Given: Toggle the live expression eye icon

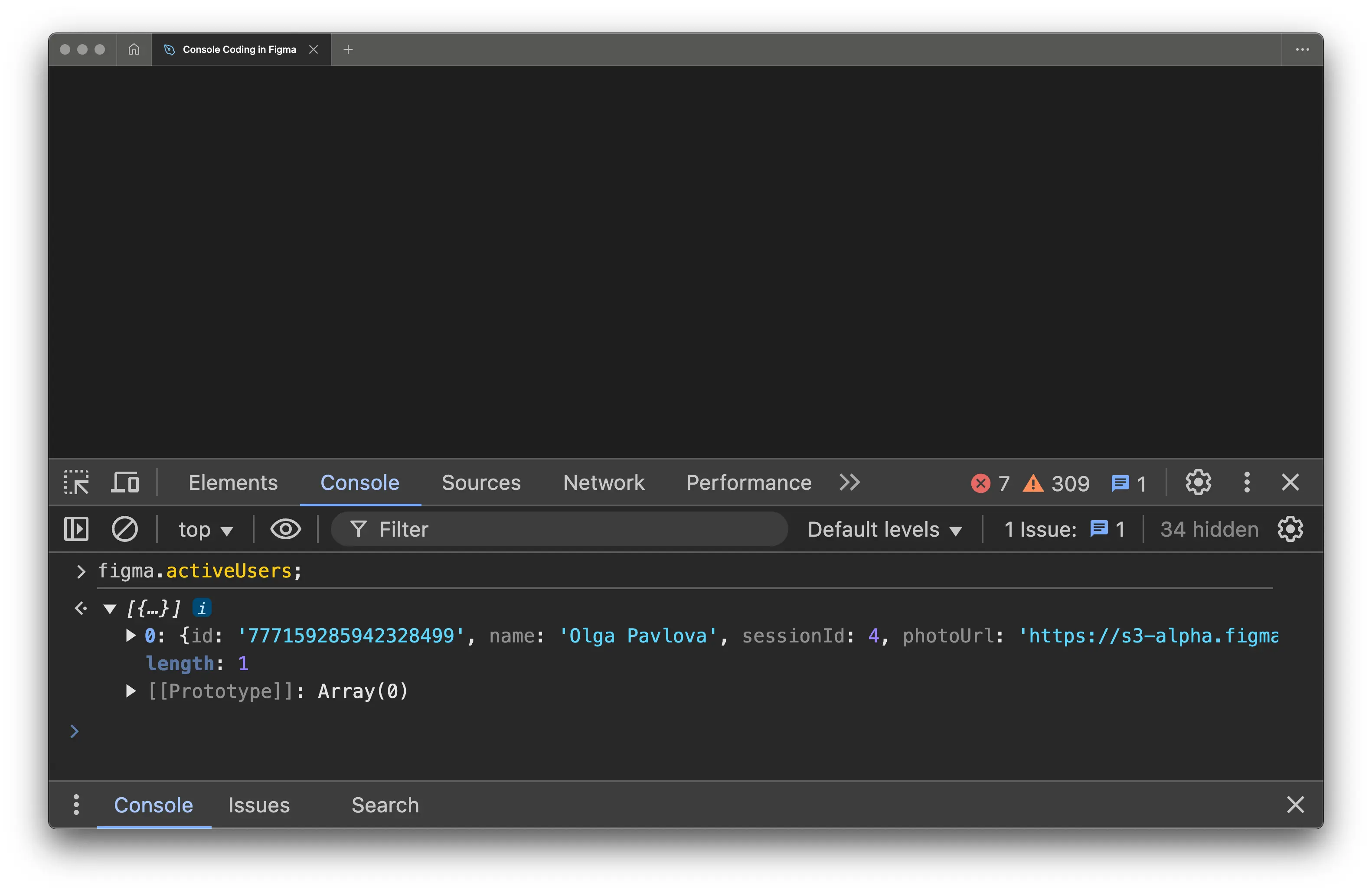Looking at the screenshot, I should pos(285,529).
